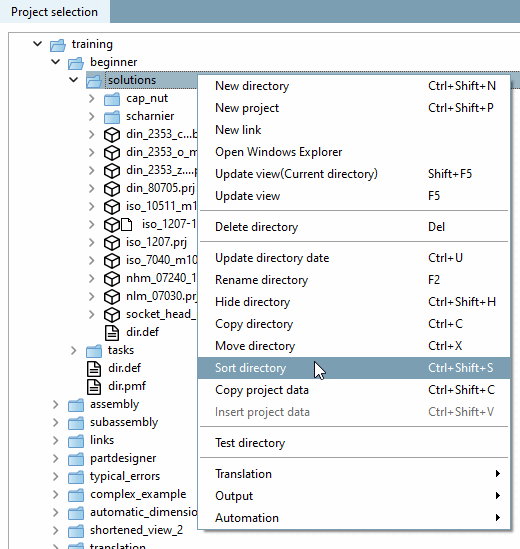Collapse the training folder
The image size is (520, 549).
tap(37, 44)
